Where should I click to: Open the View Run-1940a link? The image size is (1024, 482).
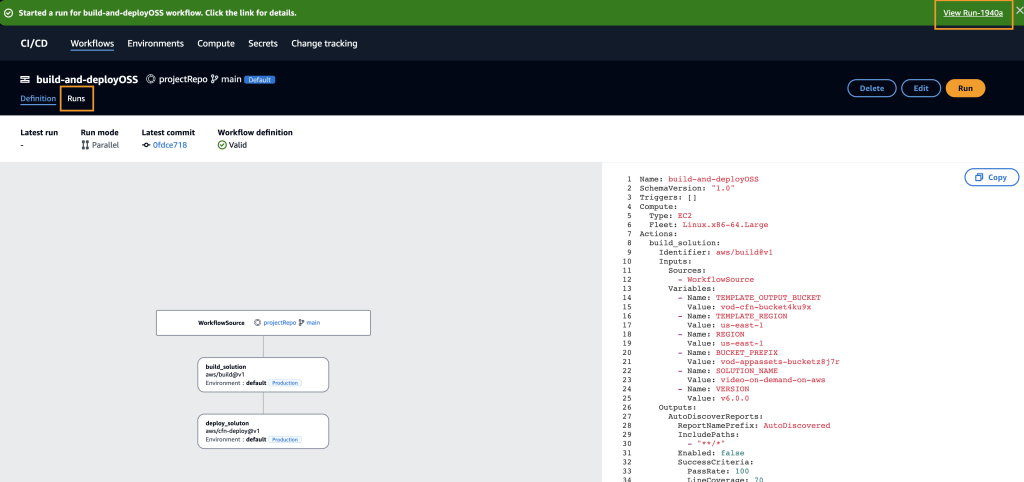click(972, 13)
